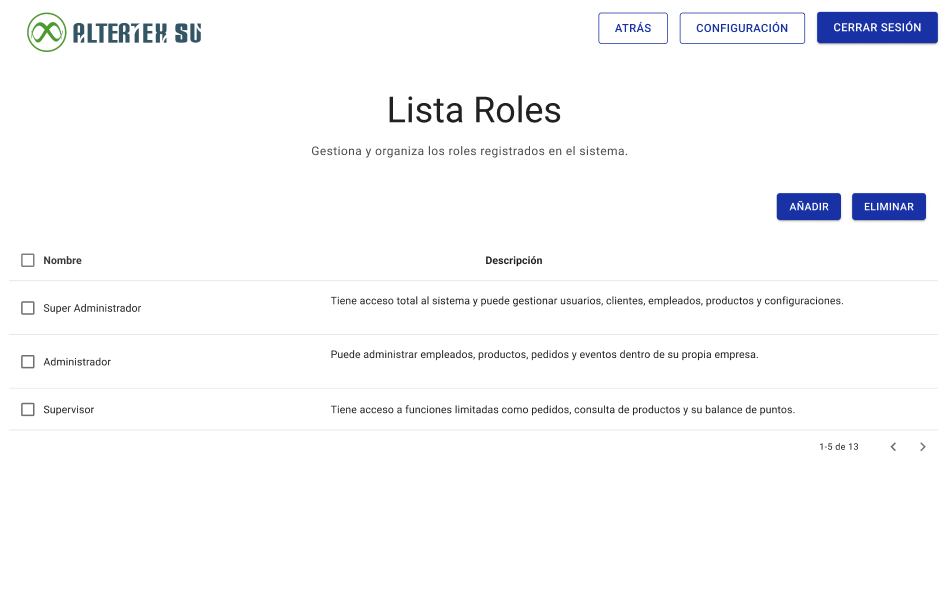Click the '1-5 de 13' pagination label
Viewport: 946px width, 613px height.
tap(839, 446)
